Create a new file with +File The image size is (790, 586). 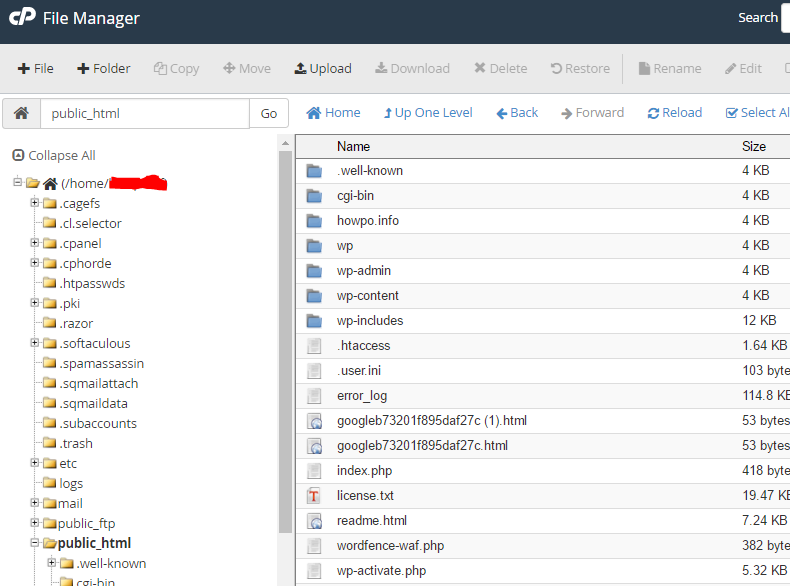(x=36, y=68)
